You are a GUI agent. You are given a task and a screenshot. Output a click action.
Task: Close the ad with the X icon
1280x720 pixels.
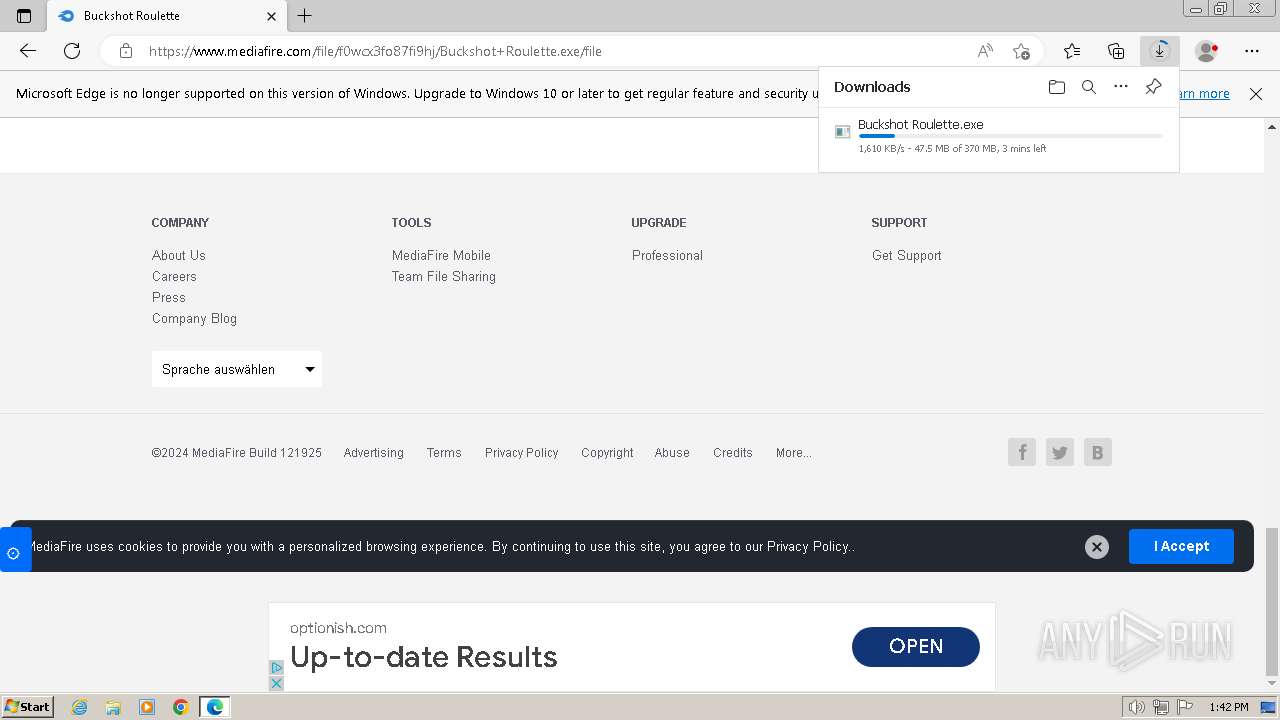pyautogui.click(x=277, y=683)
